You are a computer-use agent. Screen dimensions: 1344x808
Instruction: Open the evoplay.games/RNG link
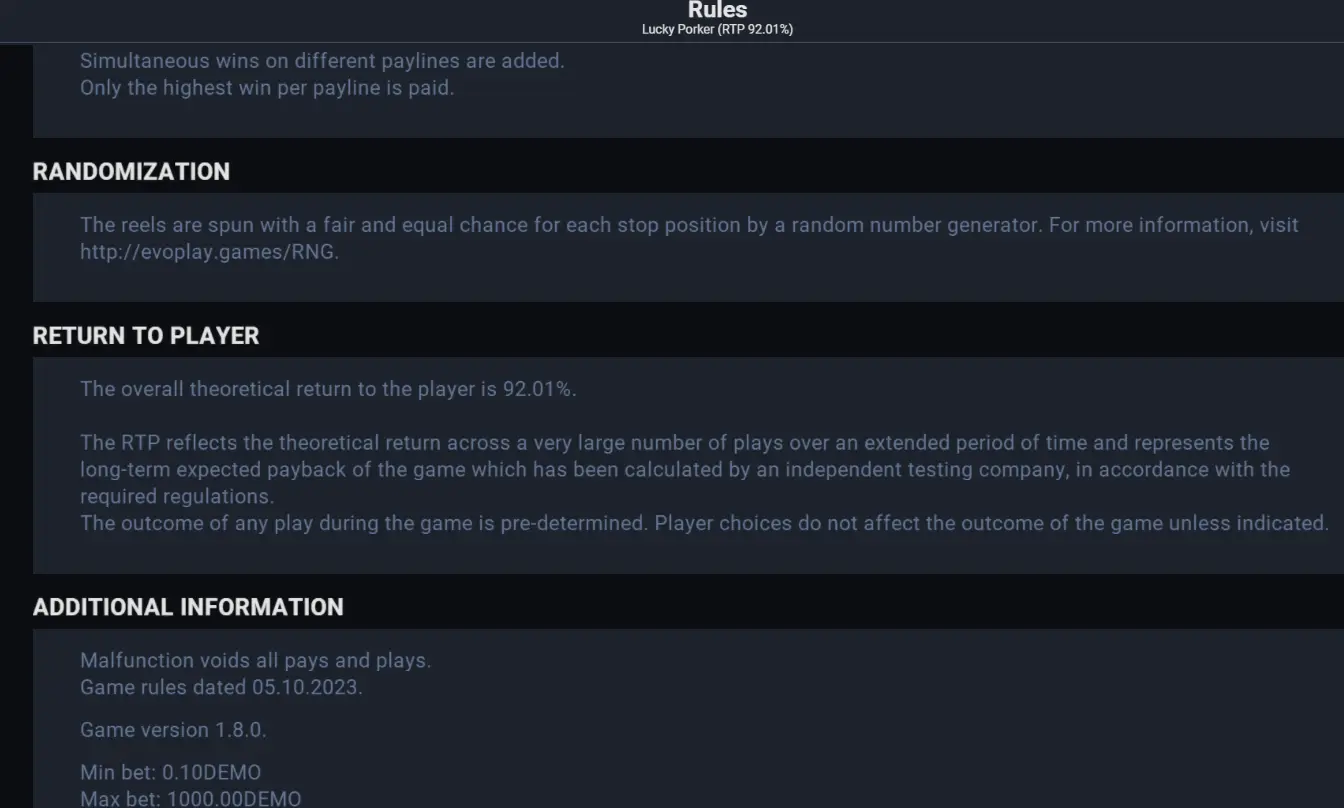[209, 252]
